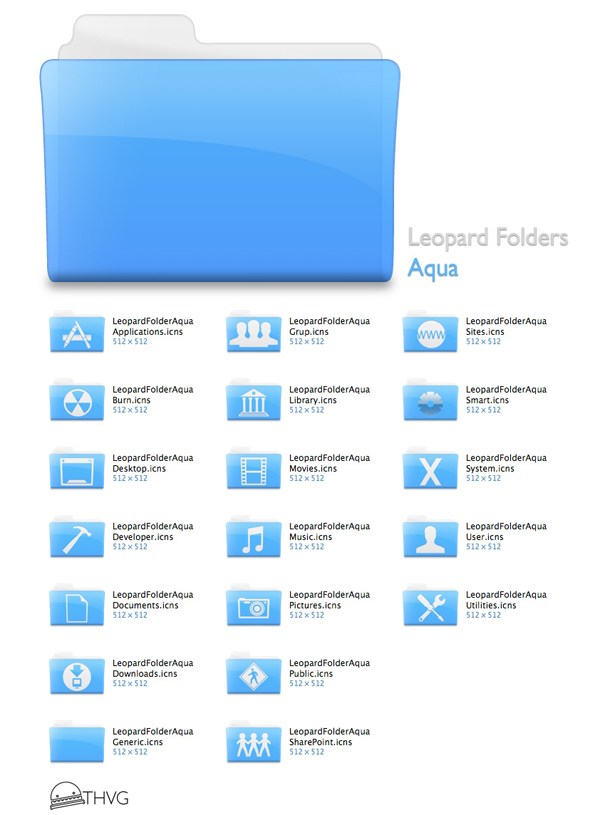
Task: Click the Music note folder icon
Action: (x=254, y=537)
